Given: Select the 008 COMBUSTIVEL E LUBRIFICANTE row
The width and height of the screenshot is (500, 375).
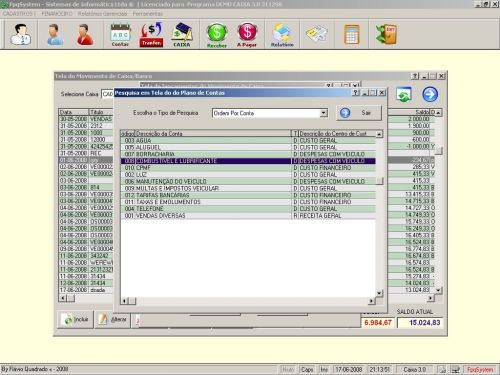Looking at the screenshot, I should pyautogui.click(x=248, y=161).
